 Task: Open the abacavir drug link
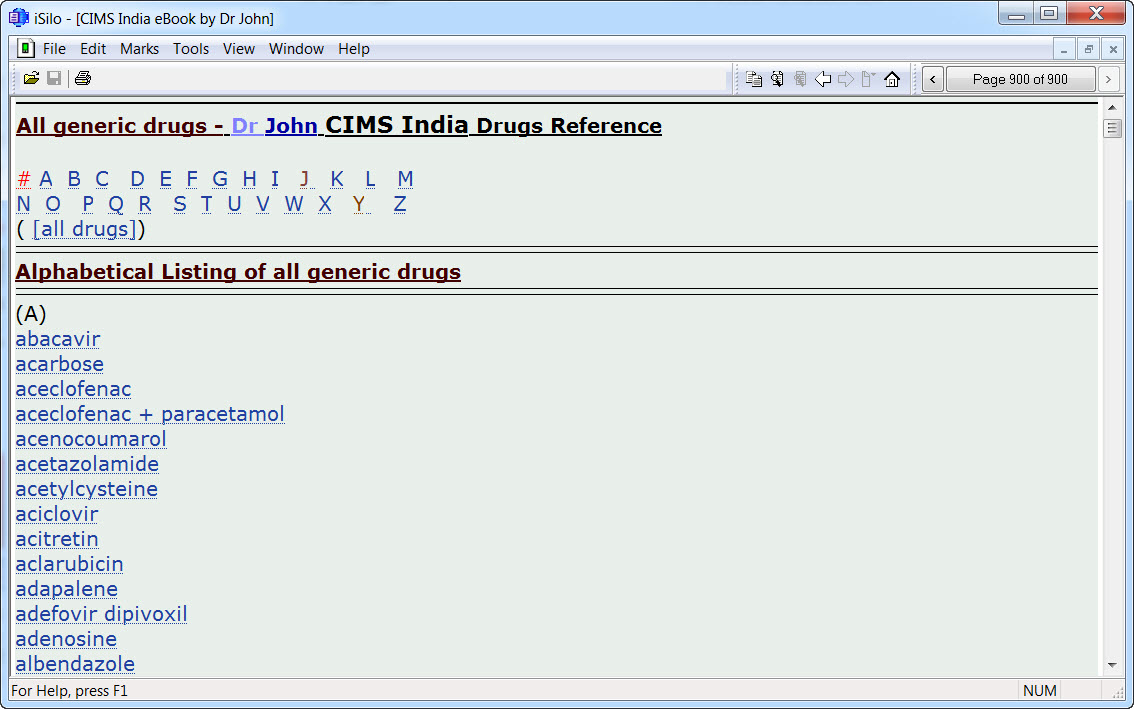[58, 339]
